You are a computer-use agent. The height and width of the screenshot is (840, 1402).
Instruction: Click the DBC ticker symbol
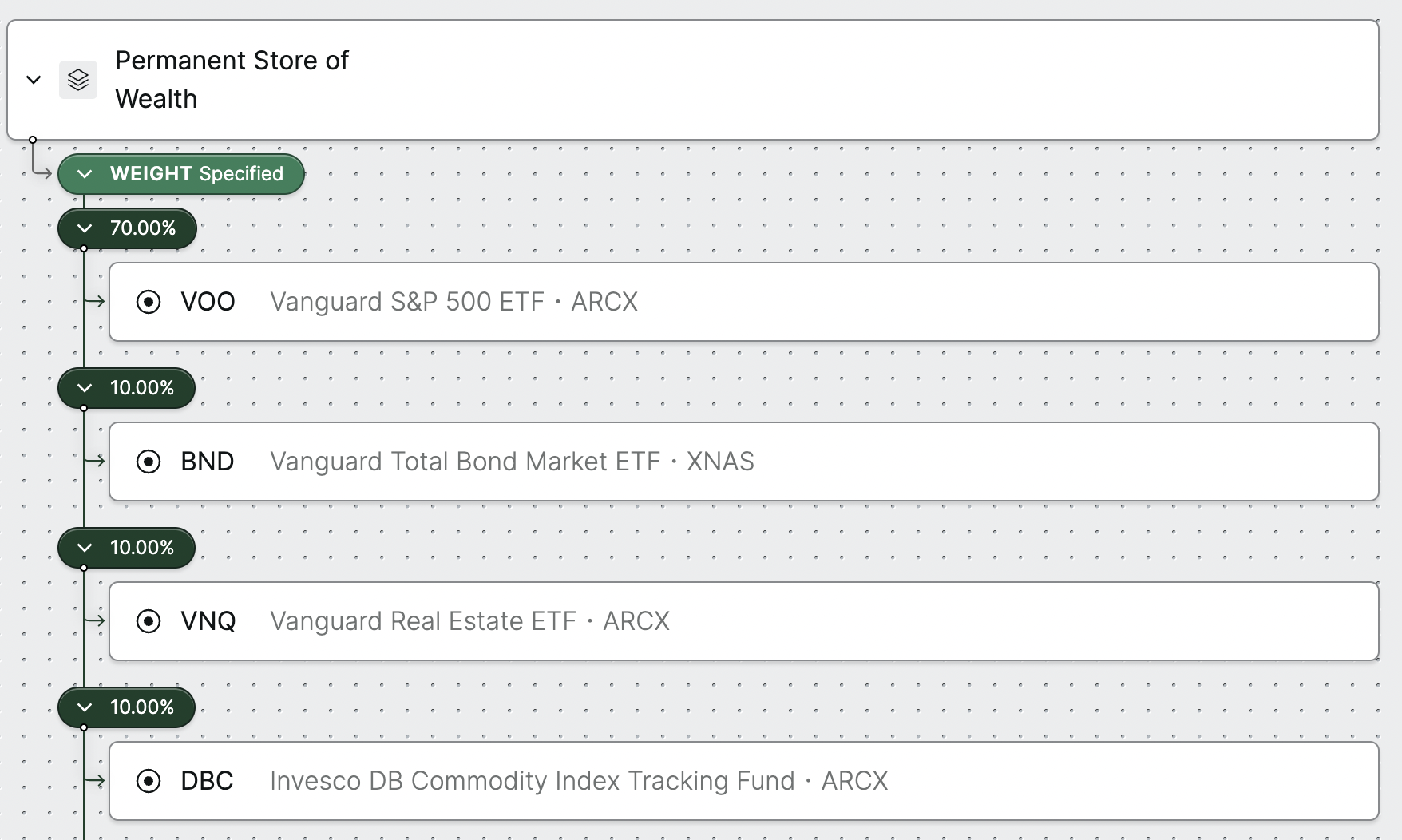pyautogui.click(x=207, y=781)
